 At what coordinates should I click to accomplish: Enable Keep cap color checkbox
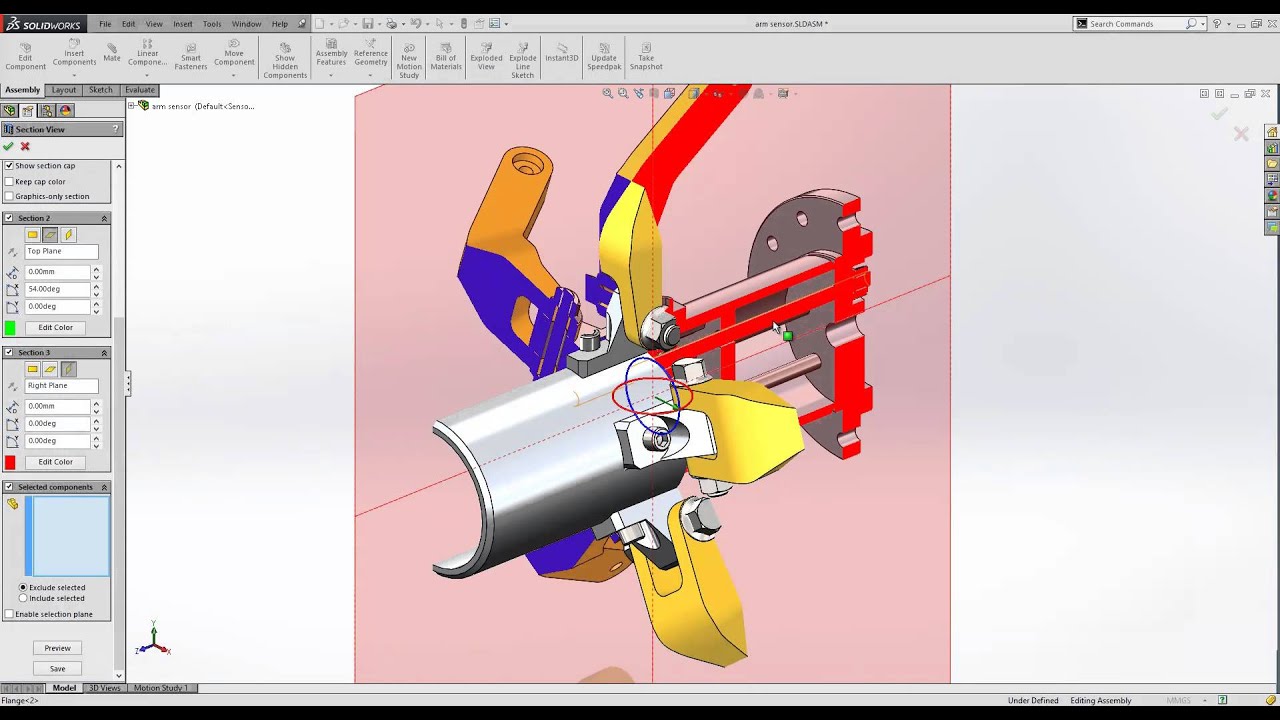(x=9, y=182)
